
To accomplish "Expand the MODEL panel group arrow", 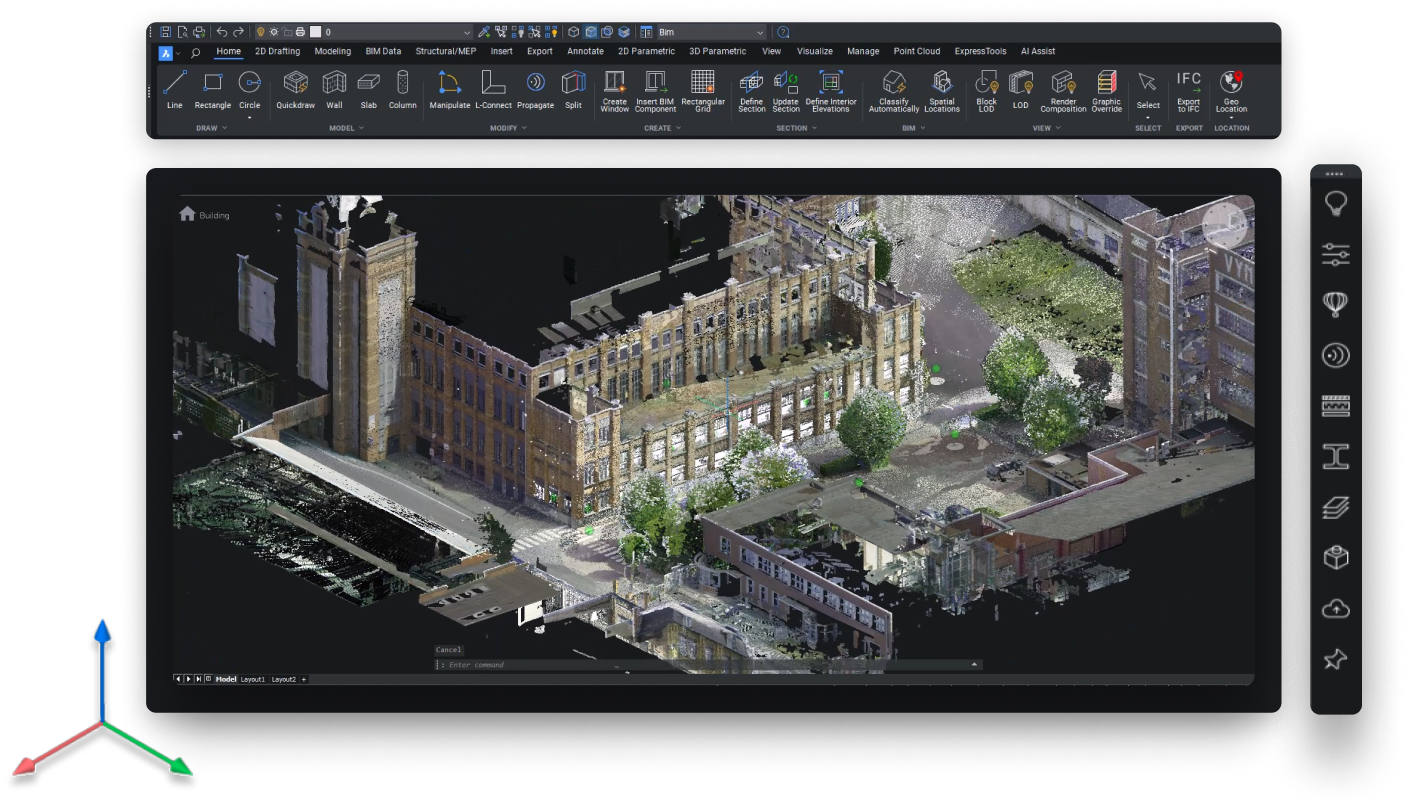I will [x=361, y=128].
